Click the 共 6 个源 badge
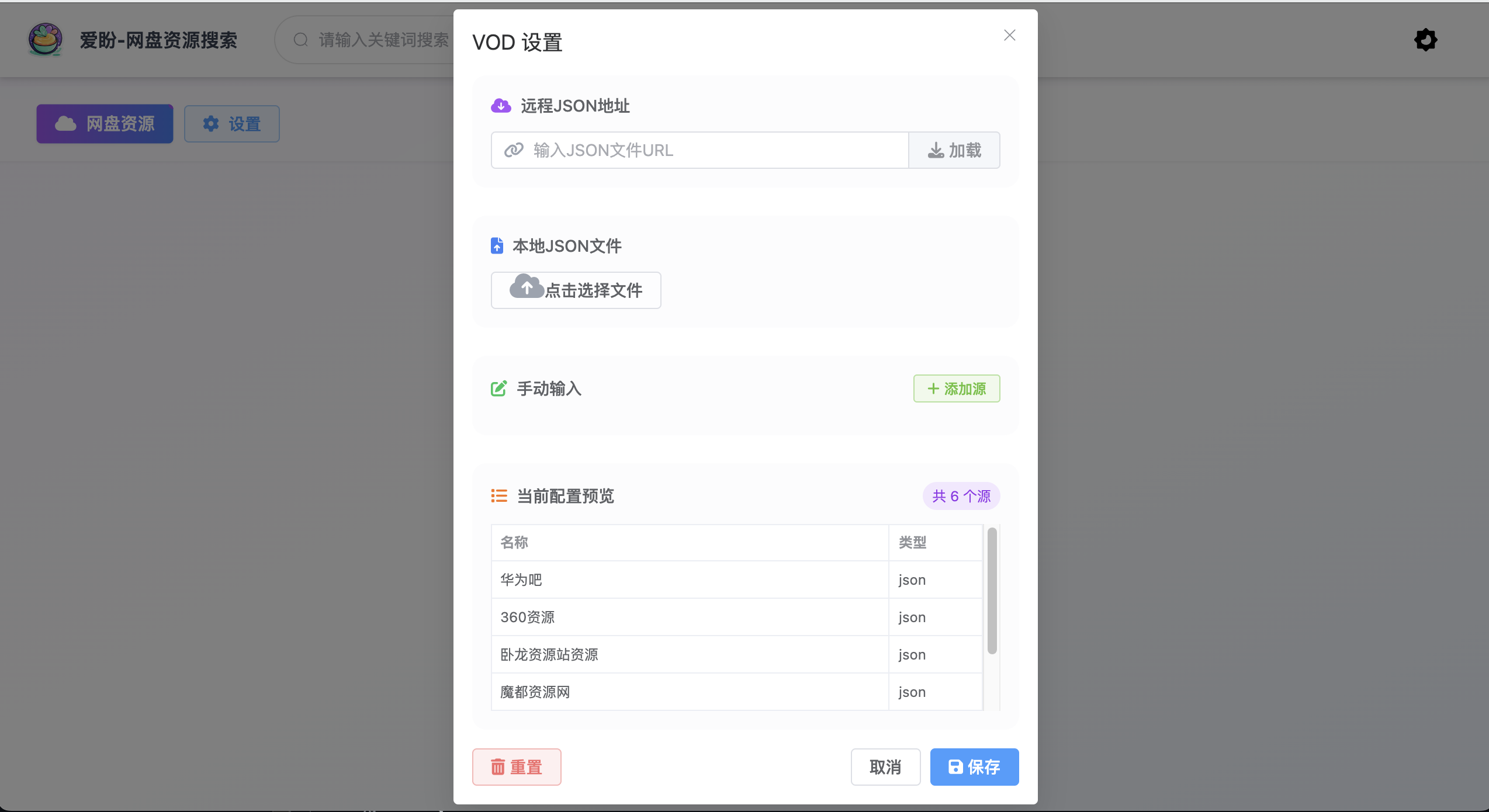The height and width of the screenshot is (812, 1489). pos(961,497)
